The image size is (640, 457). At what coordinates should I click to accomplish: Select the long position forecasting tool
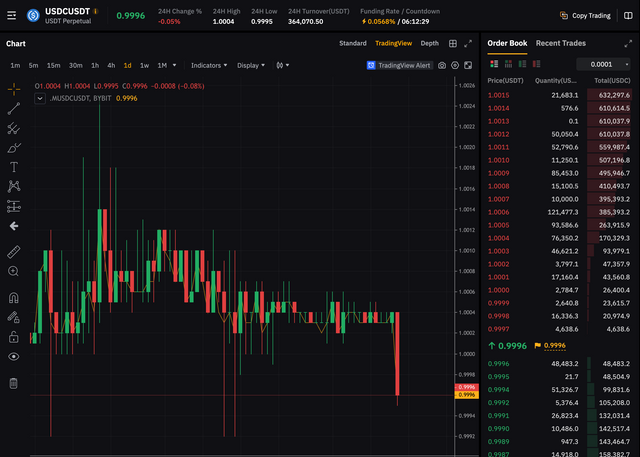[x=13, y=206]
